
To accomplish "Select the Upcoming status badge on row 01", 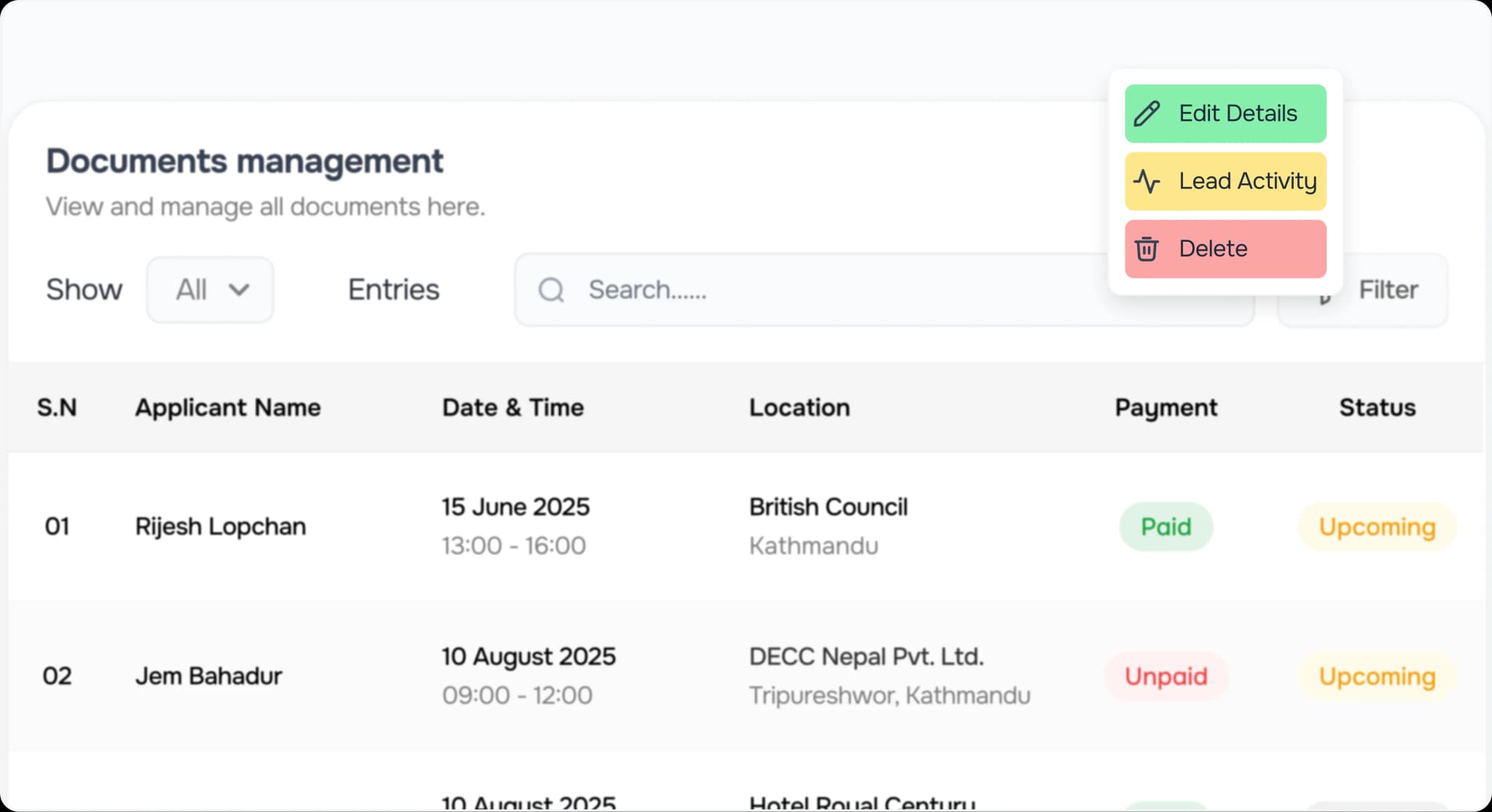I will pyautogui.click(x=1376, y=526).
